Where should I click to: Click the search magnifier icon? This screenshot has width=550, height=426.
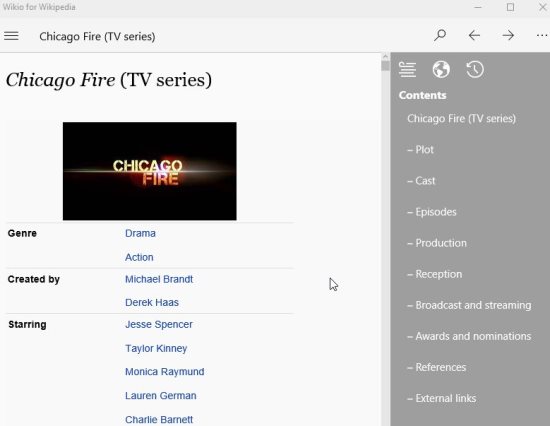tap(440, 35)
